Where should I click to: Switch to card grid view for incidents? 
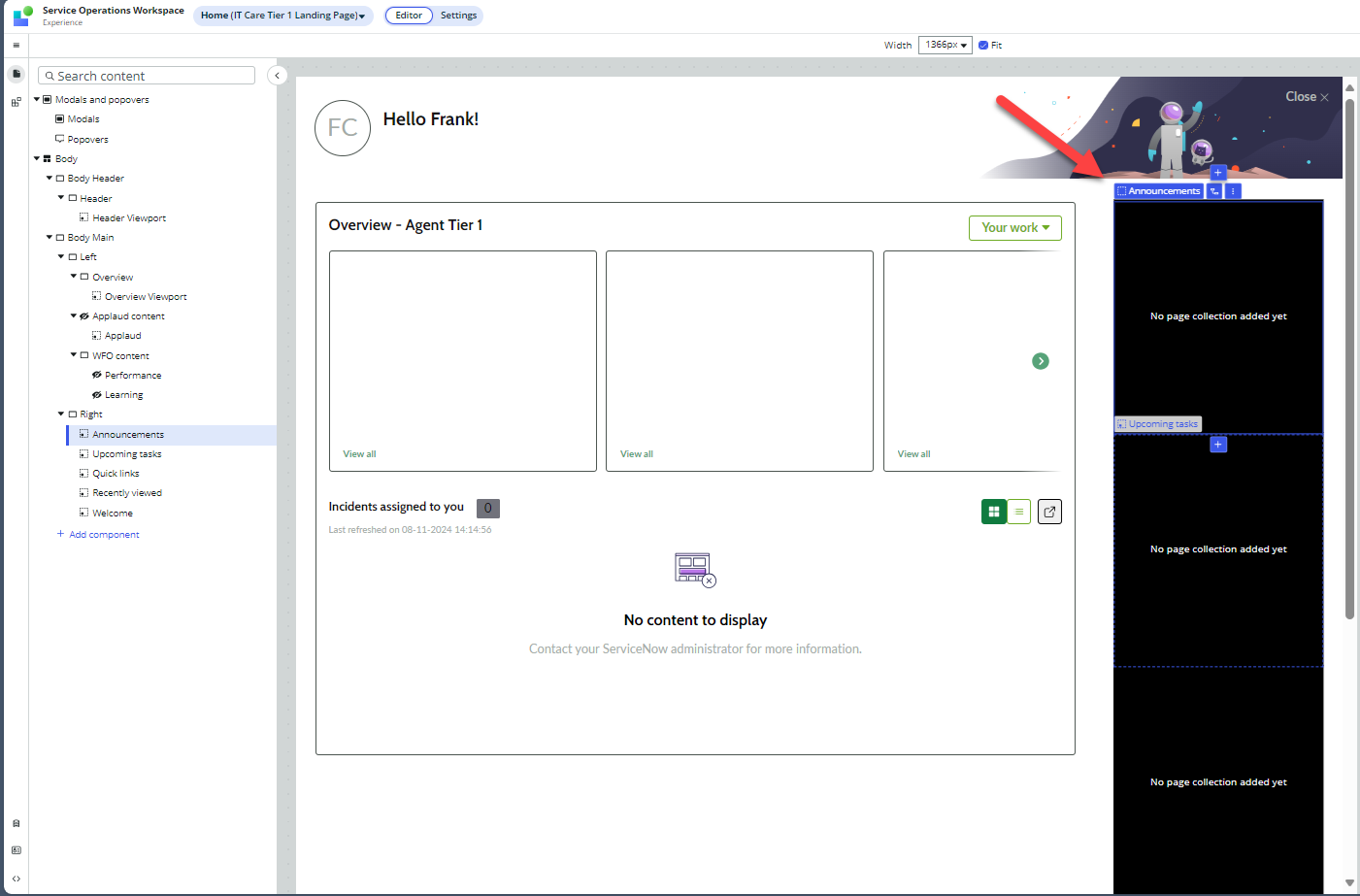994,512
